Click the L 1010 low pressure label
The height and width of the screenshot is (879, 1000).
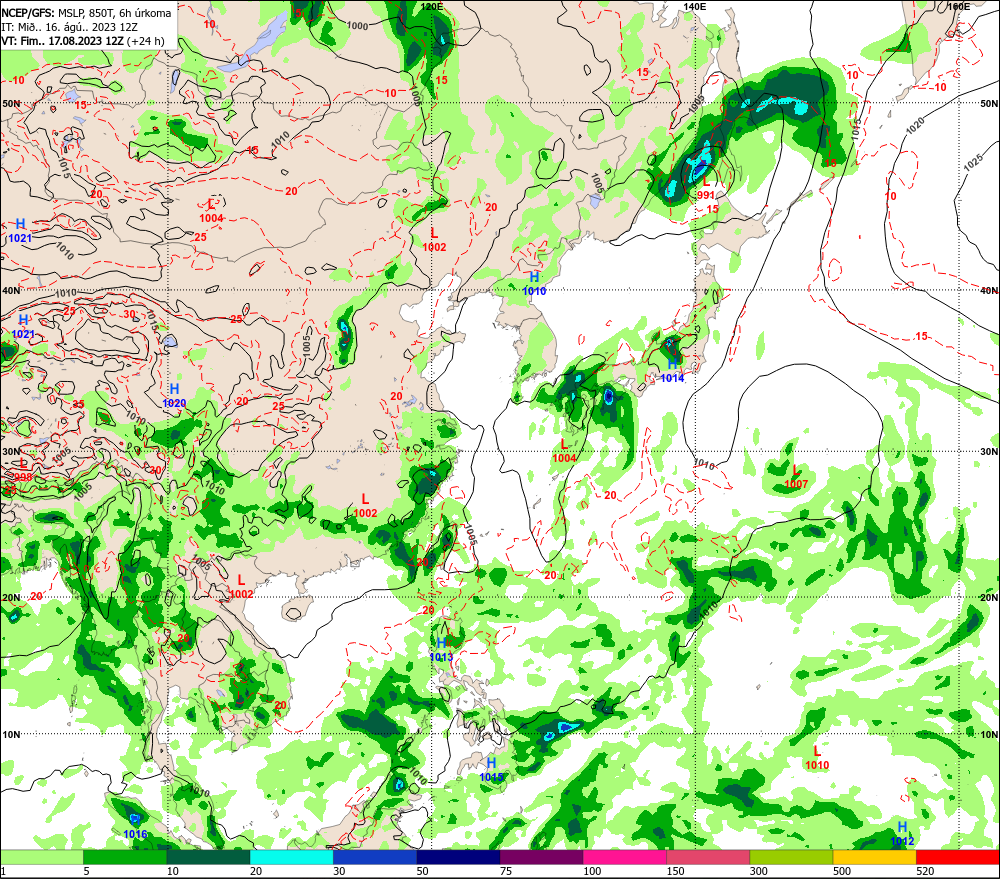tap(817, 758)
